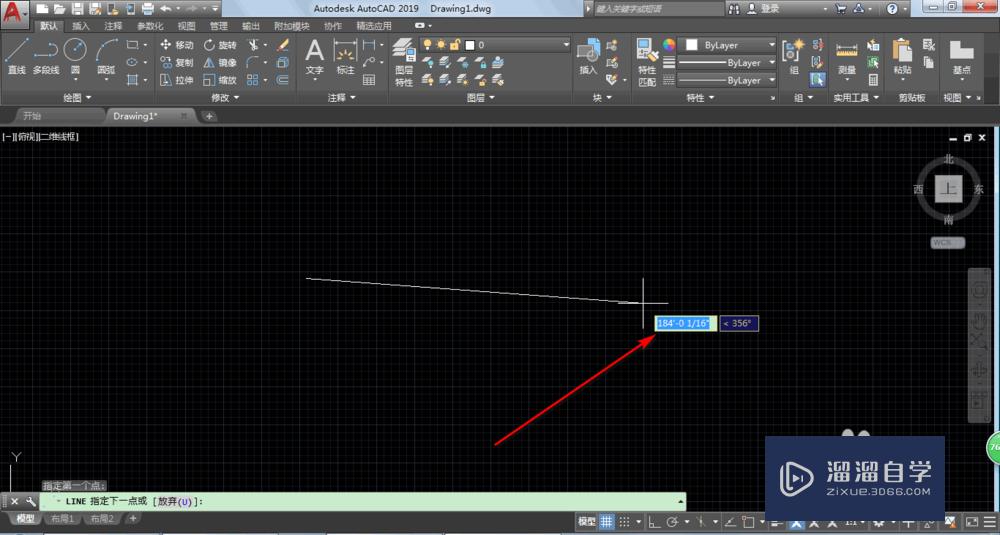The height and width of the screenshot is (535, 1000).
Task: Toggle polar tracking in status bar
Action: click(672, 522)
